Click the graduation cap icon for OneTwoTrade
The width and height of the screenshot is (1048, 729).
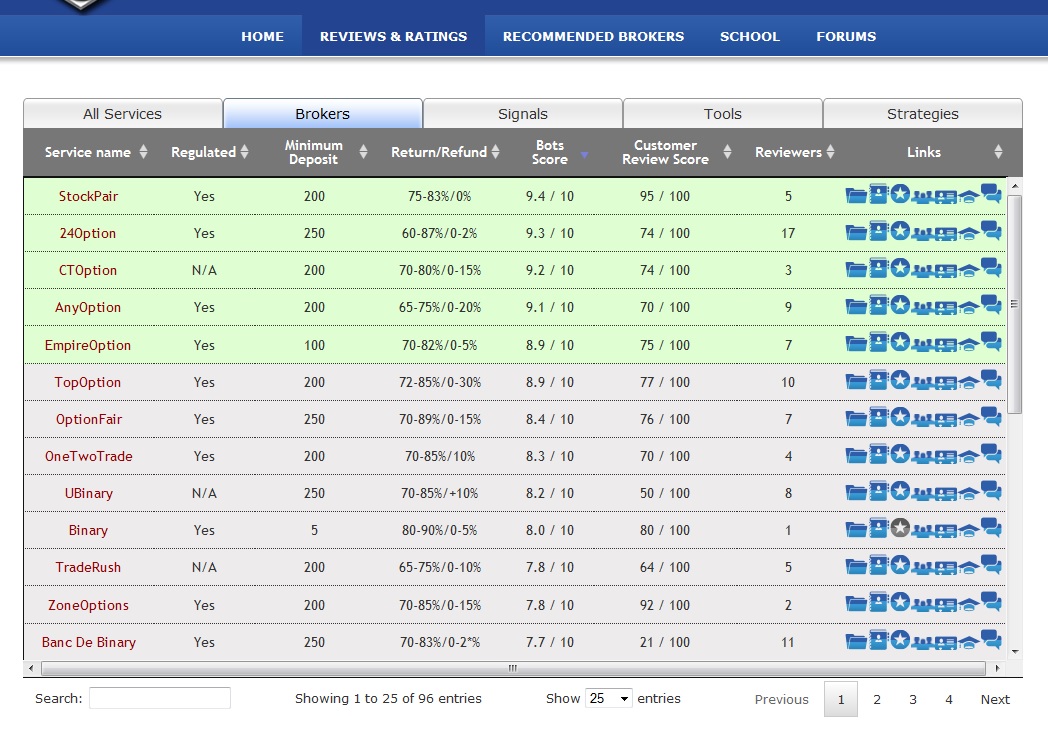(968, 456)
